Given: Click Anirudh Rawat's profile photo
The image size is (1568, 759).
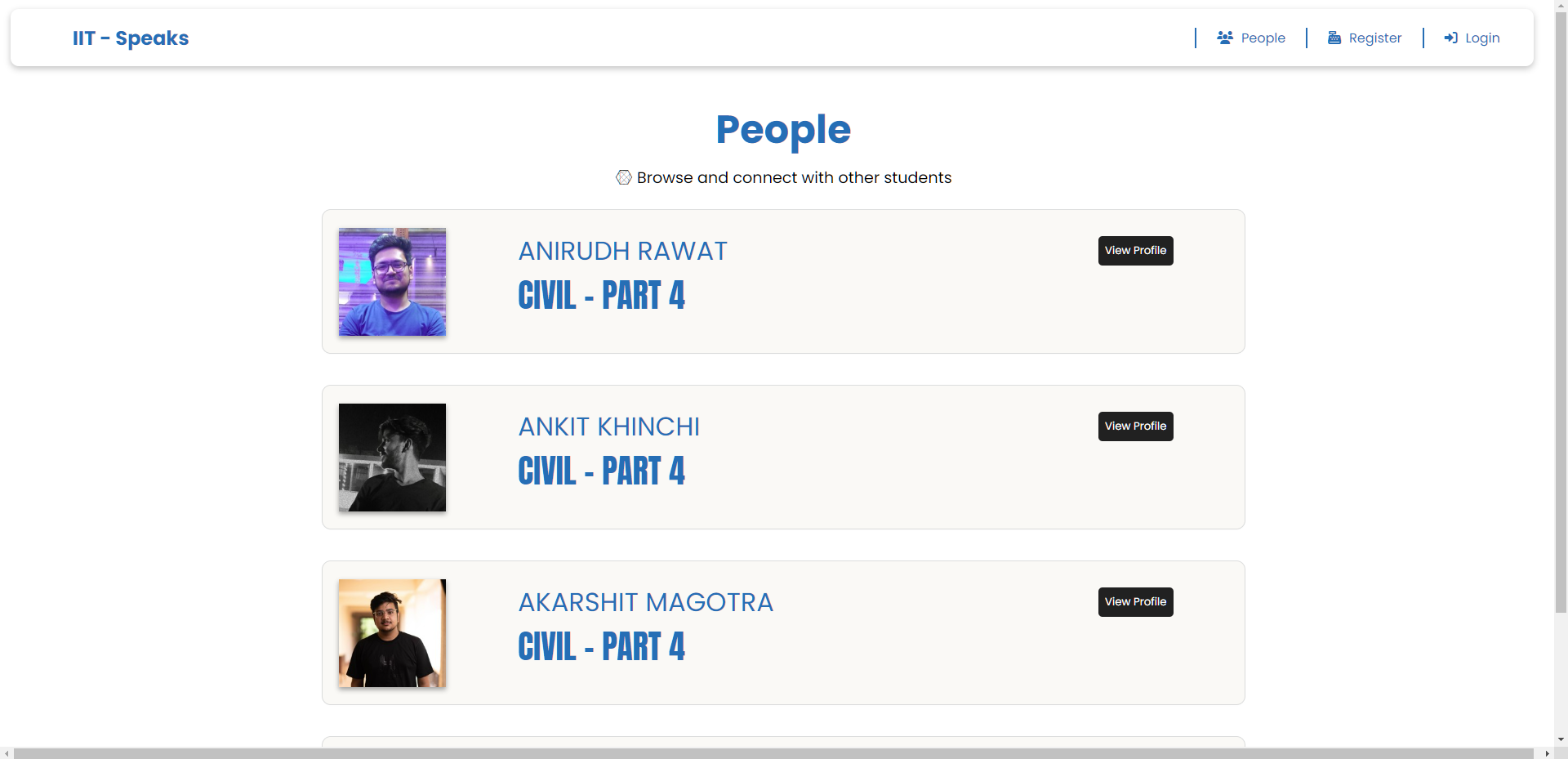Looking at the screenshot, I should click(x=391, y=282).
